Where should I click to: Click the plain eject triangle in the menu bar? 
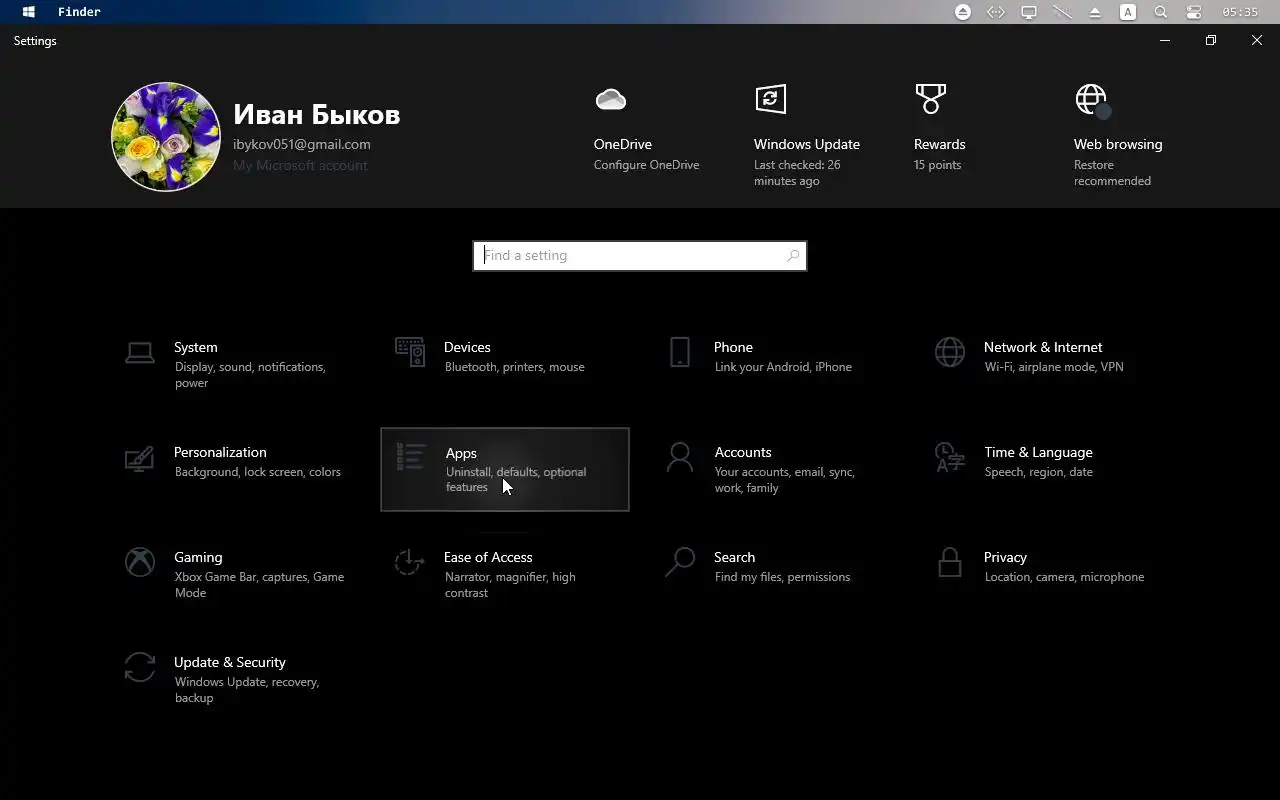1095,12
